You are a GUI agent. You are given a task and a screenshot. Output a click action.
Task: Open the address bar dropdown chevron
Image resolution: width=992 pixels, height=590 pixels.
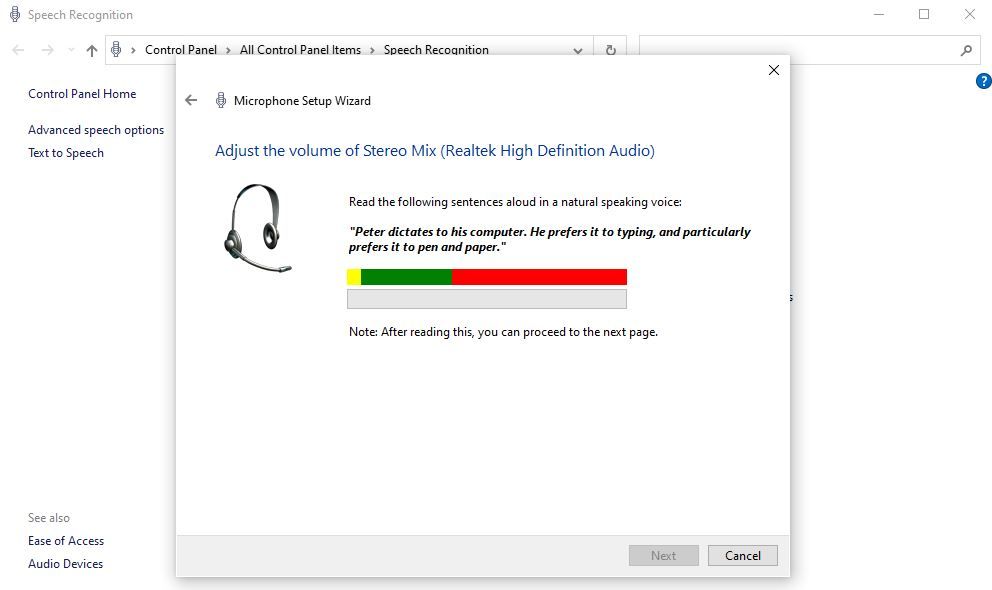click(577, 50)
